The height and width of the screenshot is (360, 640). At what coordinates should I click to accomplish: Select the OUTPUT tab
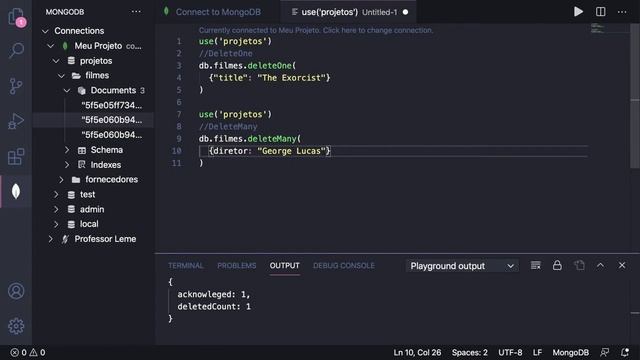pyautogui.click(x=284, y=266)
